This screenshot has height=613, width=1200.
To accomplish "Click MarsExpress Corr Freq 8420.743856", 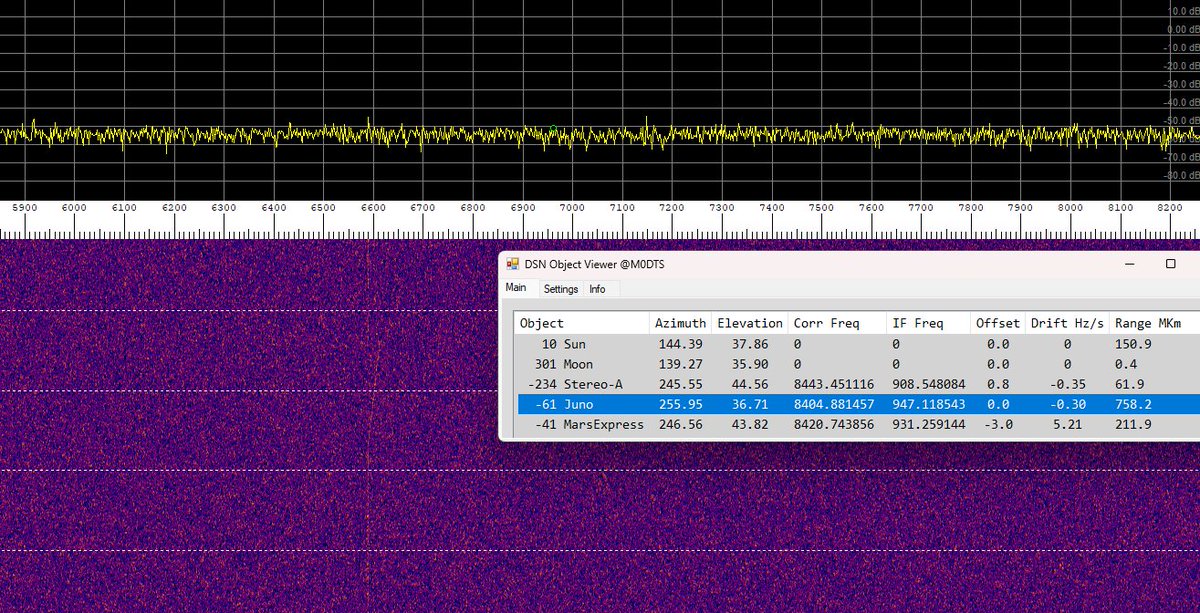I will coord(832,424).
